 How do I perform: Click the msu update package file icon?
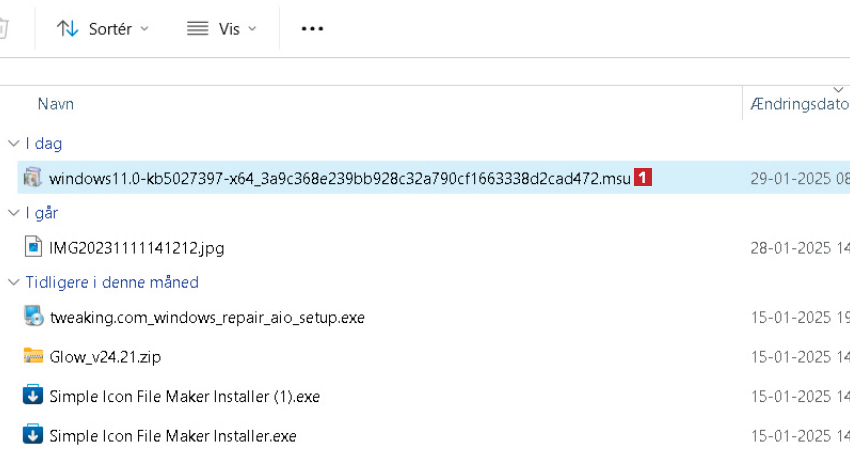pos(33,178)
